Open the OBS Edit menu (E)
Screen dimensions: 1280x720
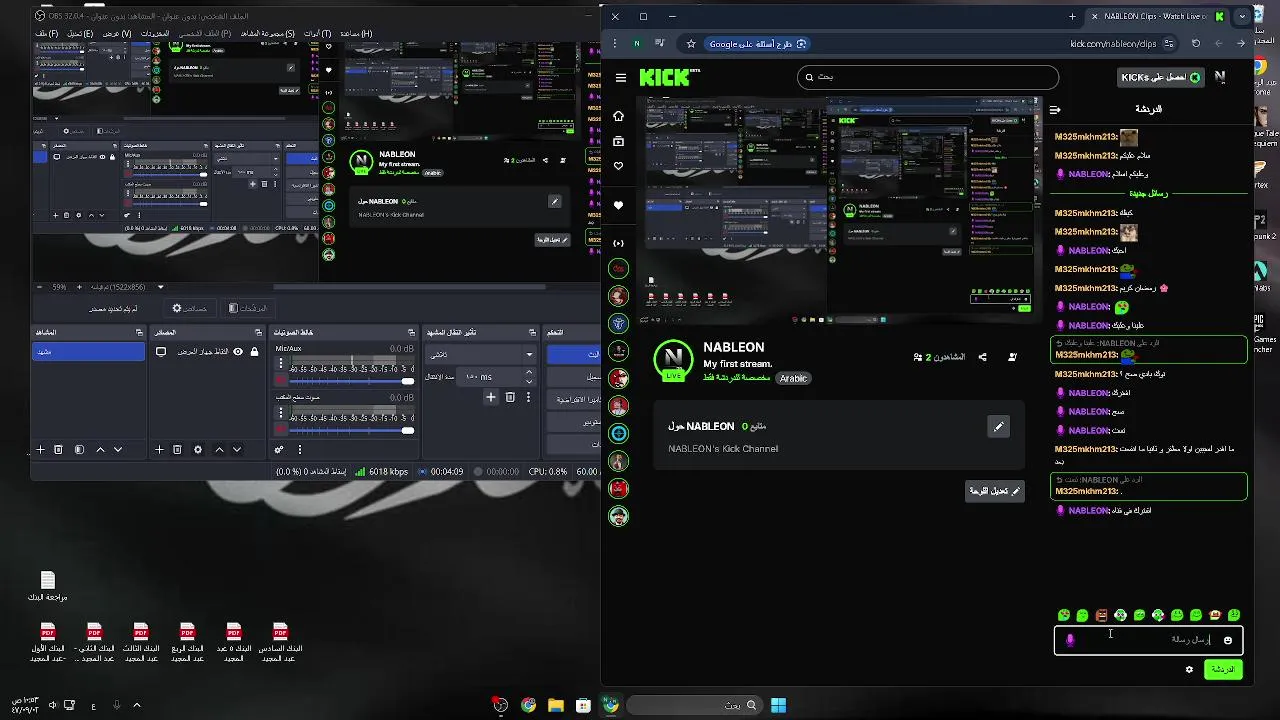(80, 33)
